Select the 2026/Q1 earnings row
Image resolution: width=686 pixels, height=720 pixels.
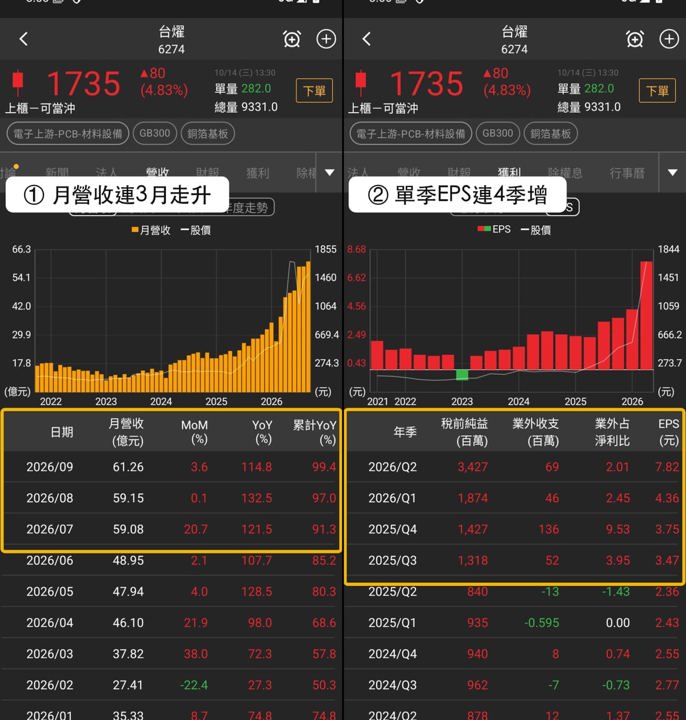(514, 498)
